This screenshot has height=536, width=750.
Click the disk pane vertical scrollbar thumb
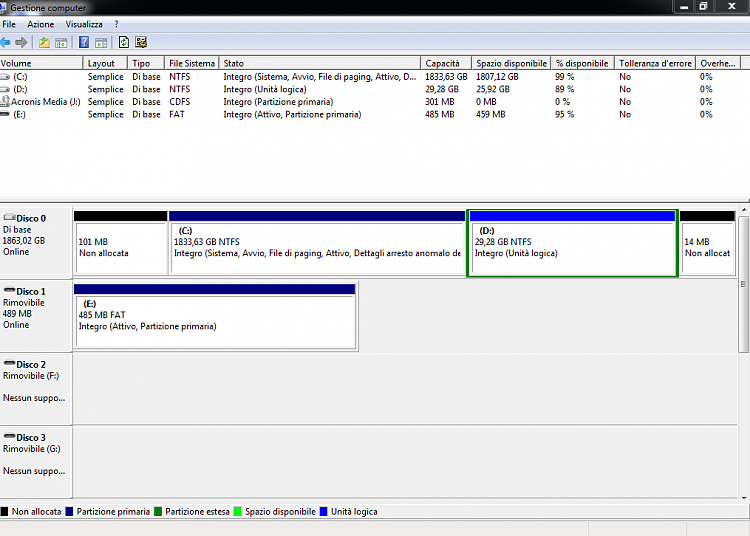click(x=744, y=284)
